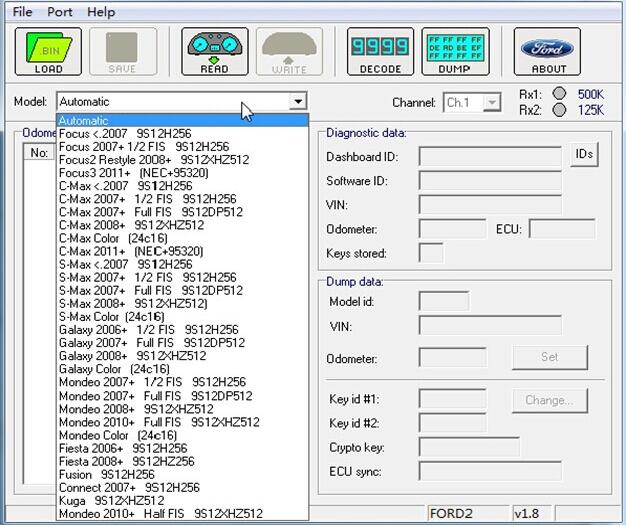Image resolution: width=626 pixels, height=527 pixels.
Task: Pick Mondeo 2010+ Full FIS 9S12XHZ512
Action: (182, 422)
